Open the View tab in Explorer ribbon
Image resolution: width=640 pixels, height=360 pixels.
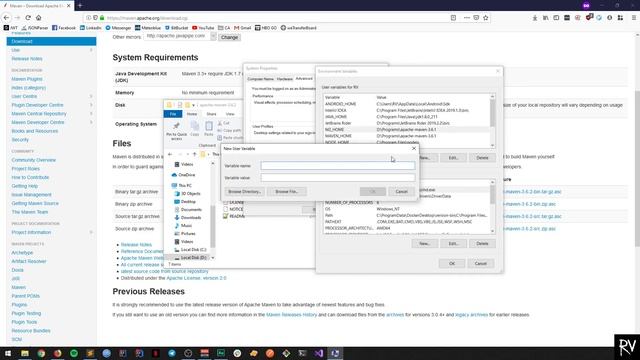tap(230, 114)
